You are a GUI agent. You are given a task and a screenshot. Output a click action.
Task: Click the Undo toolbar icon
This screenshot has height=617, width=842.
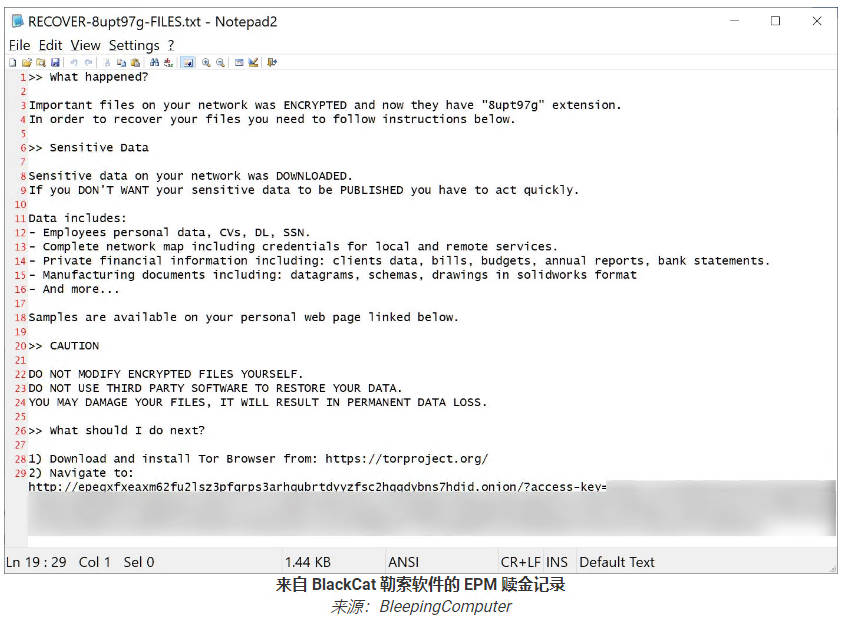74,63
